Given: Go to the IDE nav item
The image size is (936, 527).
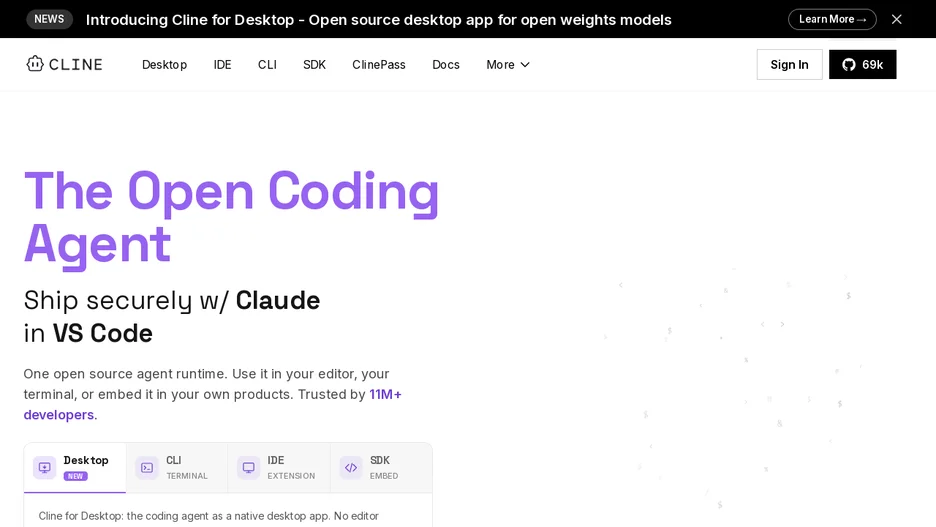Looking at the screenshot, I should [222, 64].
